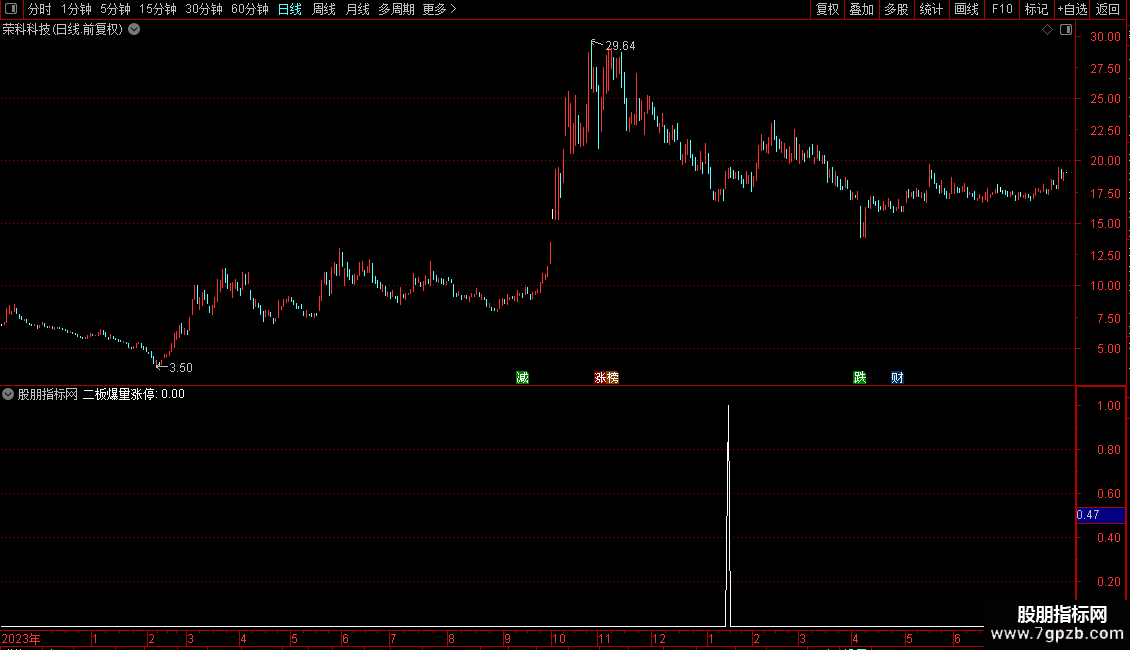Select the 60分钟 period
Image resolution: width=1130 pixels, height=650 pixels.
[x=249, y=9]
